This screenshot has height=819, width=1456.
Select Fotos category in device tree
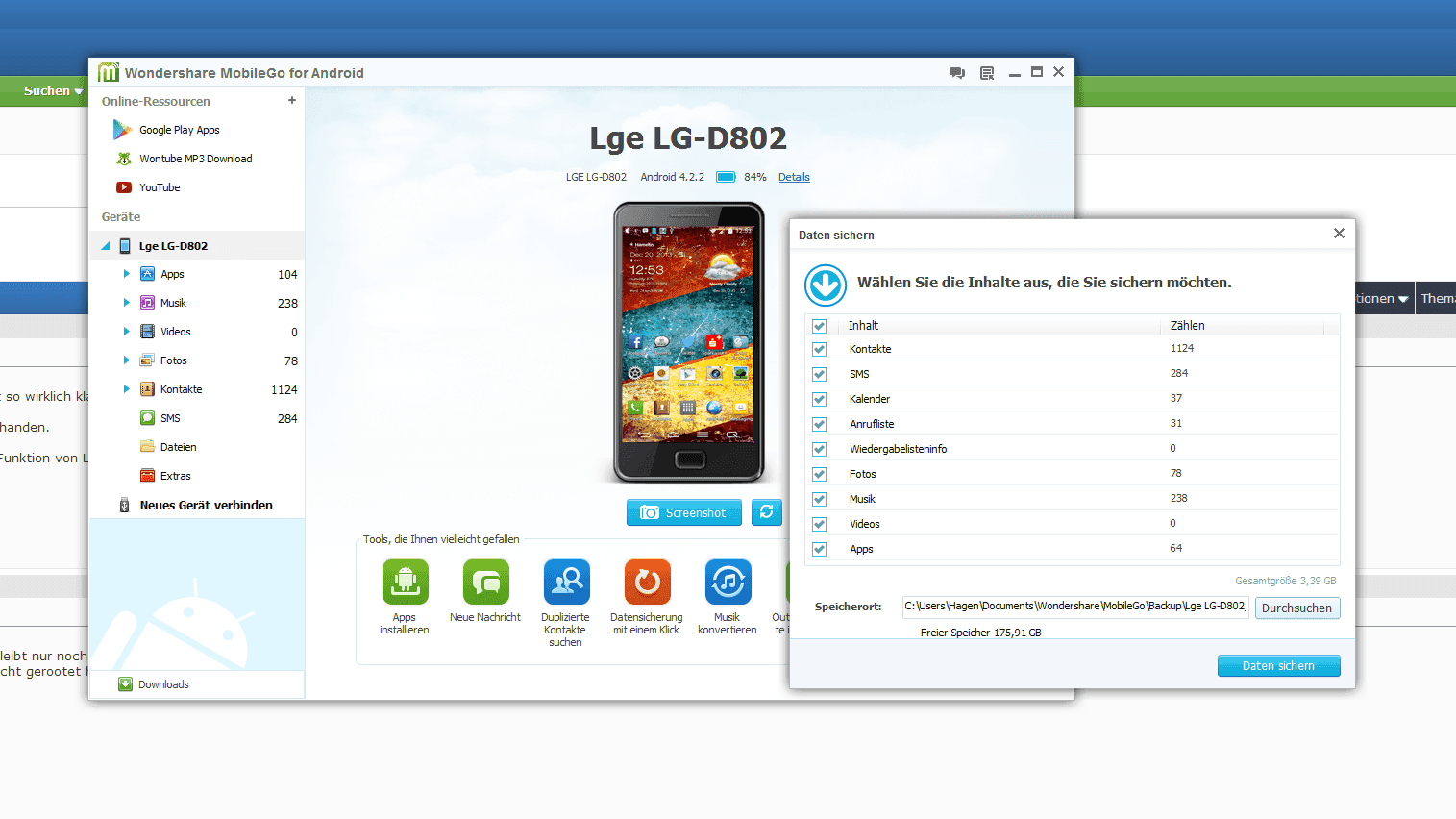173,360
